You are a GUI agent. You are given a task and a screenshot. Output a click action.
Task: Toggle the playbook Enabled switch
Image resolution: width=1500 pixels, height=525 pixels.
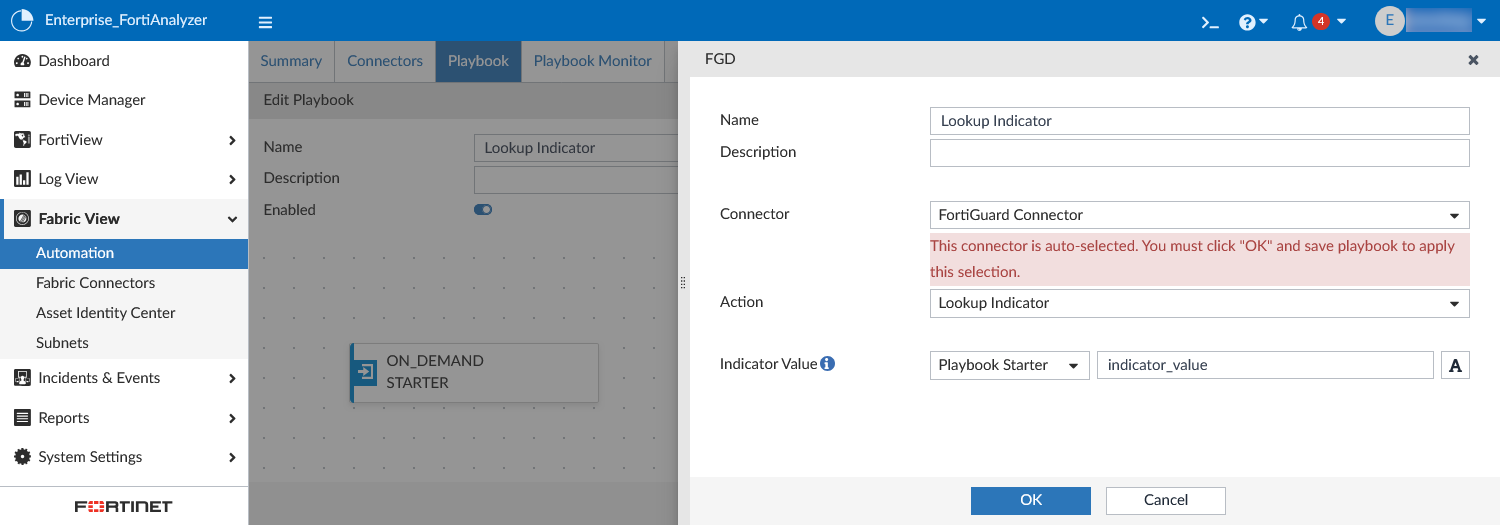pos(483,210)
